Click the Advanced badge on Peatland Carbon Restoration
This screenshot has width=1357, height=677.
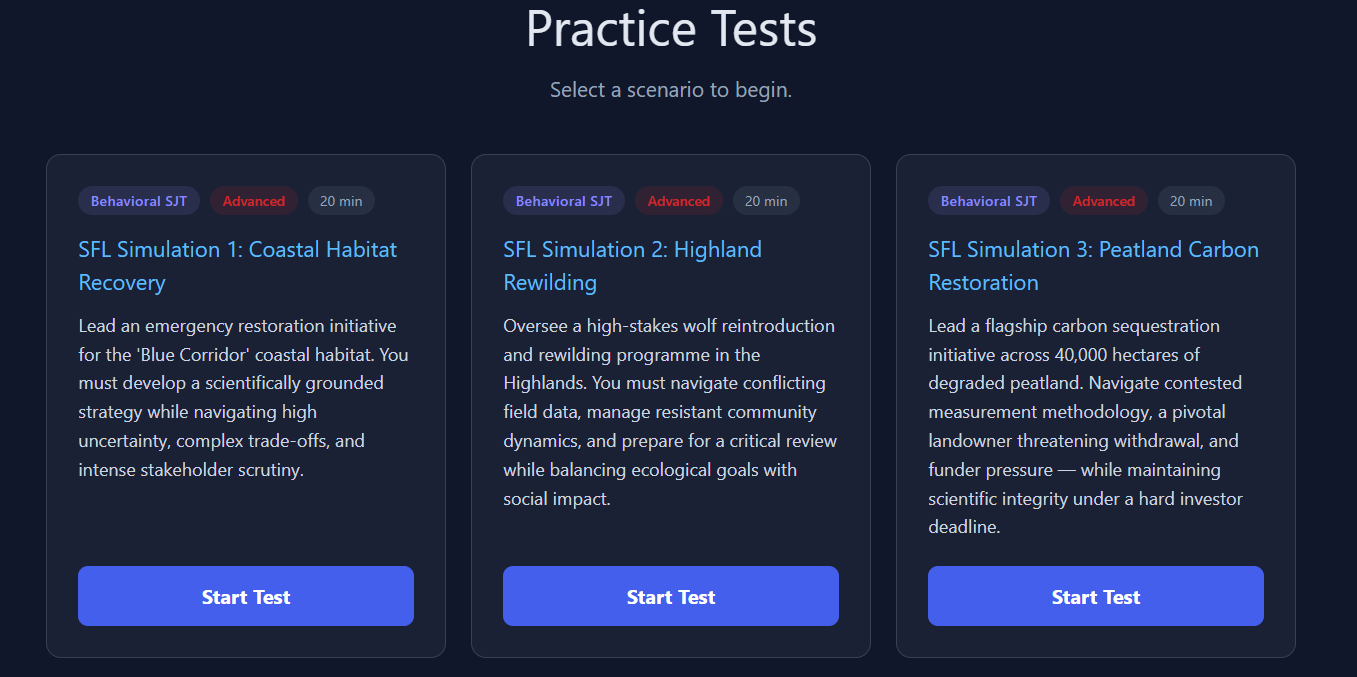[1103, 200]
